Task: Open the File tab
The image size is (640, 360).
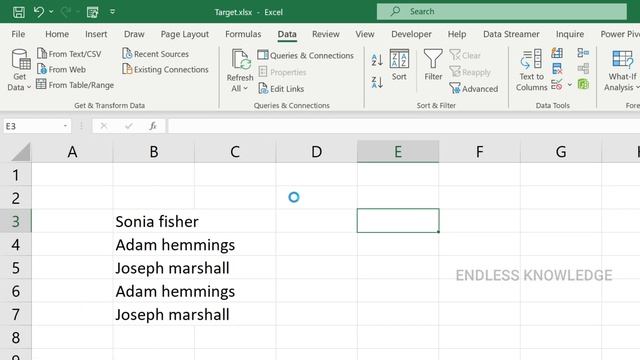Action: 18,34
